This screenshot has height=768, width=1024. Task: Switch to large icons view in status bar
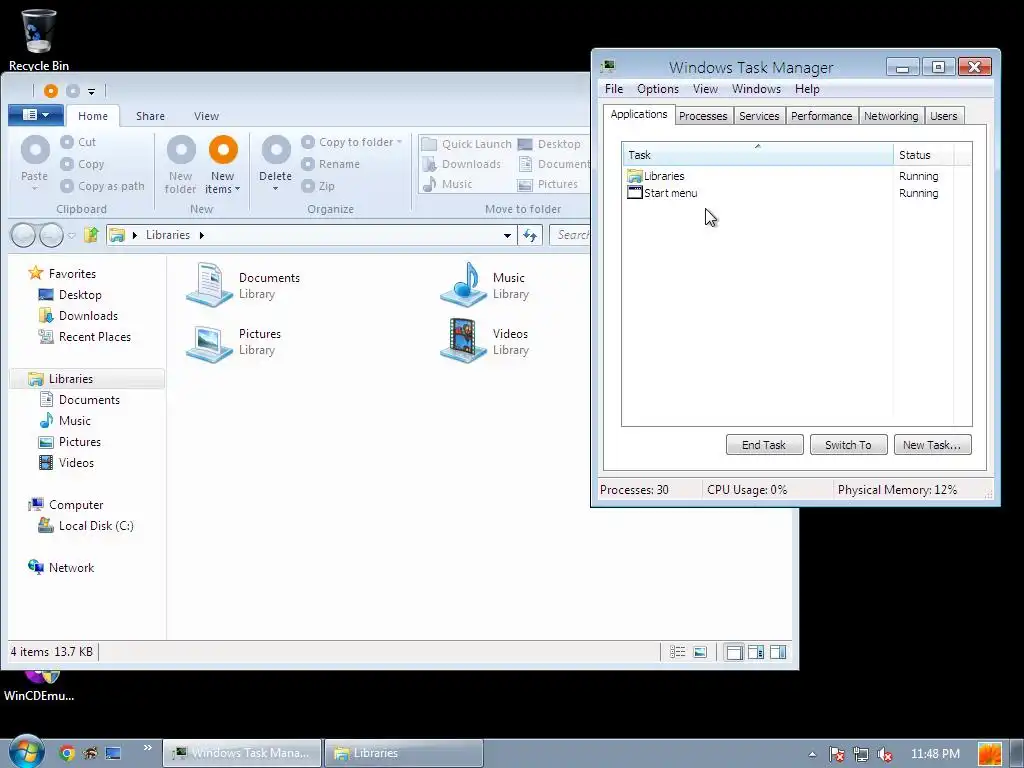pyautogui.click(x=700, y=652)
